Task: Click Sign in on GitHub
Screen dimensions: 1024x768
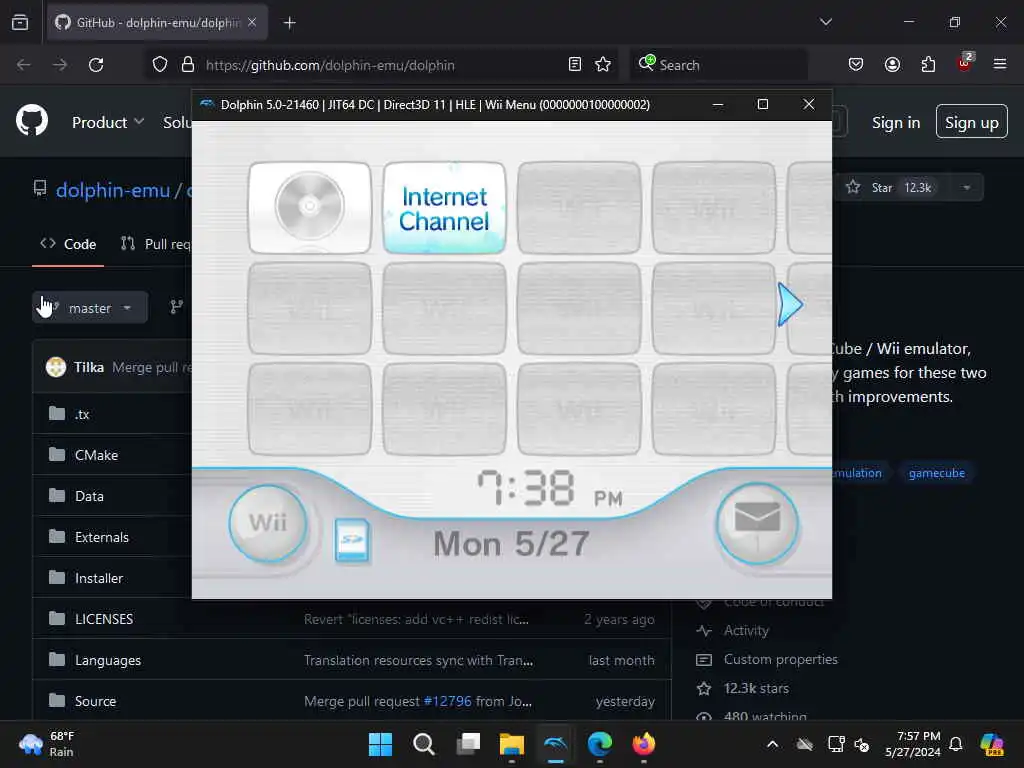Action: (895, 123)
